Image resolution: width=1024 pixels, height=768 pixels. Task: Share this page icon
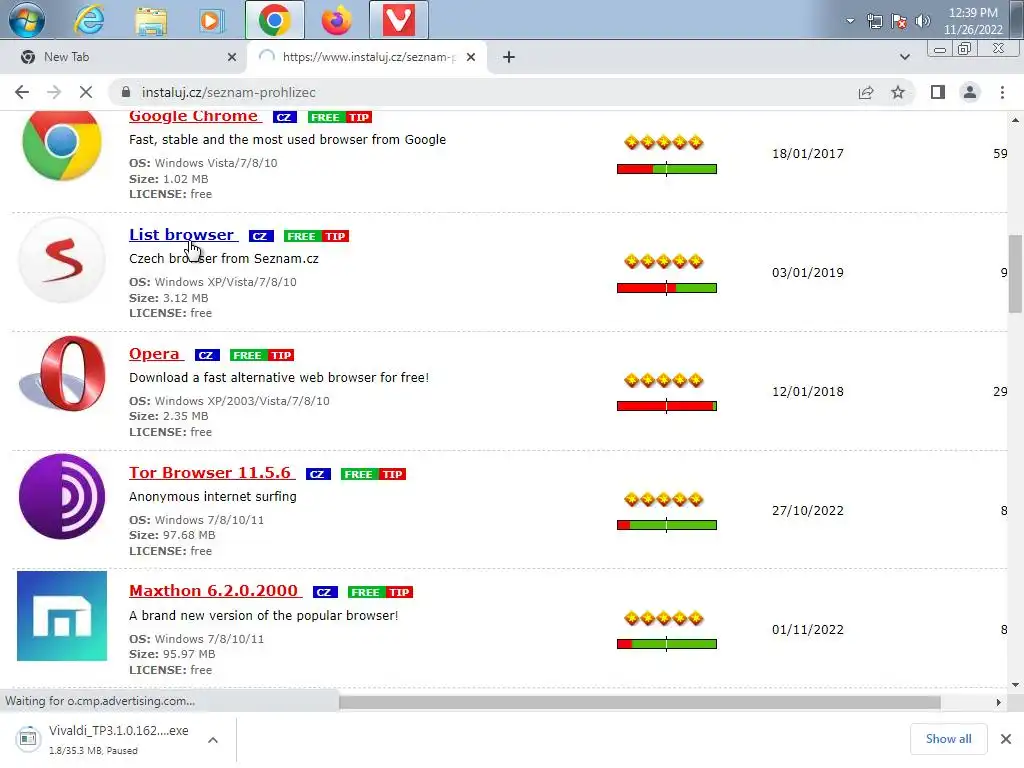[866, 93]
